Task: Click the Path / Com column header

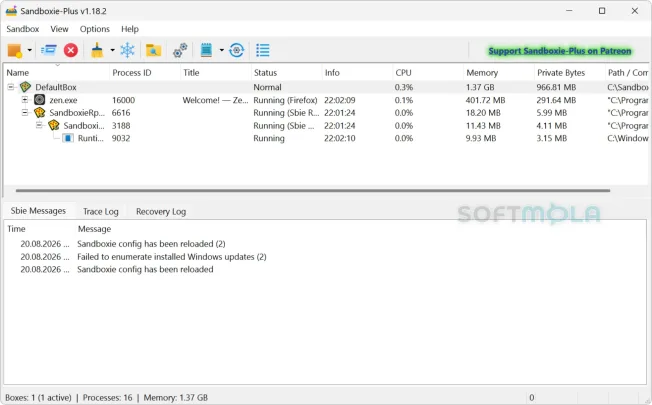Action: [627, 73]
